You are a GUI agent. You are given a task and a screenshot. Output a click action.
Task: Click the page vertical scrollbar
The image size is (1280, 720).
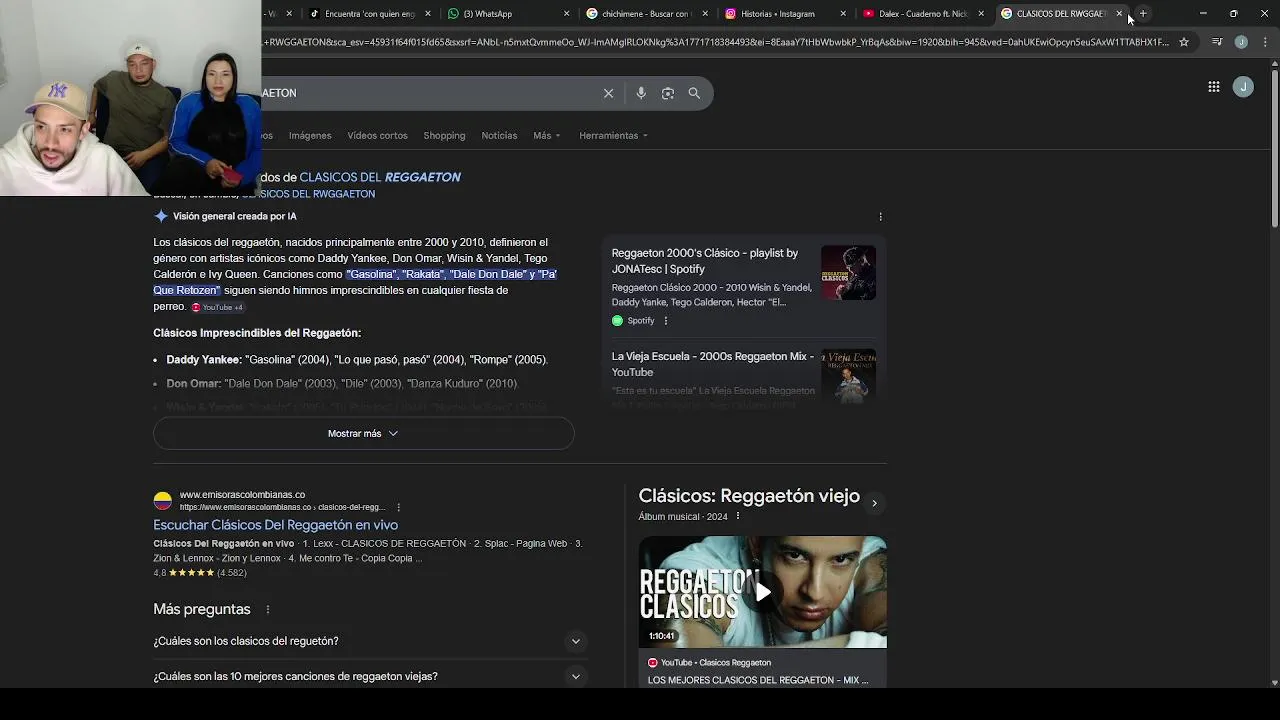[x=1274, y=150]
